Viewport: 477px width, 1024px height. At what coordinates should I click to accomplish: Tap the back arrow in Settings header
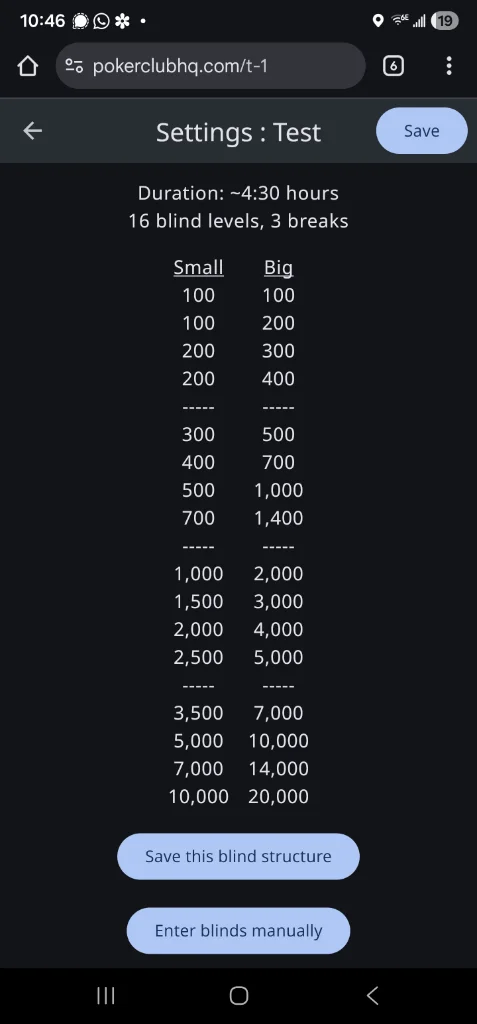coord(33,131)
